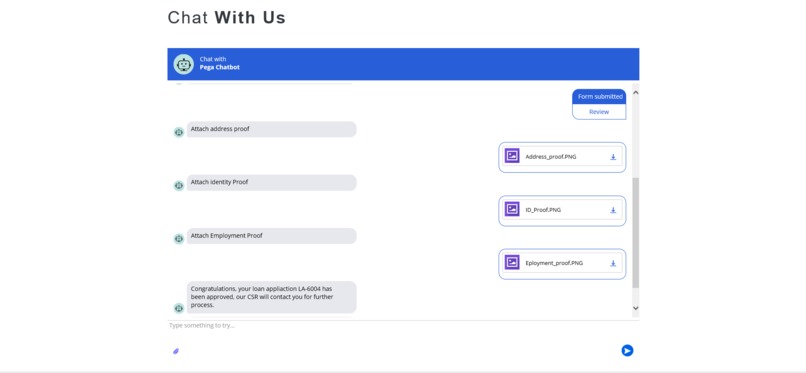The width and height of the screenshot is (806, 373).
Task: Click bot avatar beside Attach address proof
Action: pos(179,132)
